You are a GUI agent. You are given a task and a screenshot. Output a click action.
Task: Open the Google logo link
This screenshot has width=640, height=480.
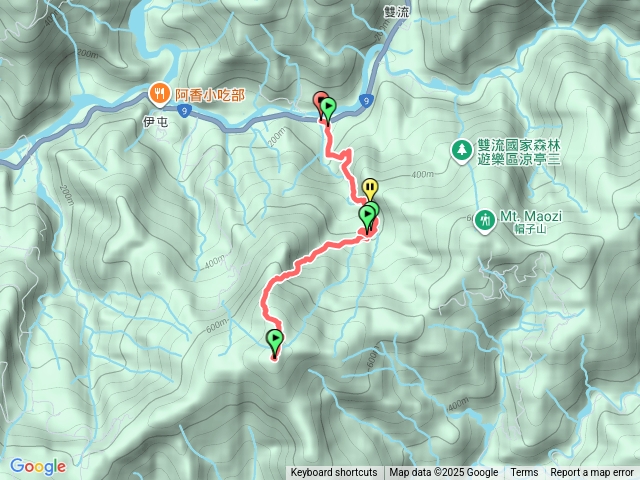click(x=38, y=466)
